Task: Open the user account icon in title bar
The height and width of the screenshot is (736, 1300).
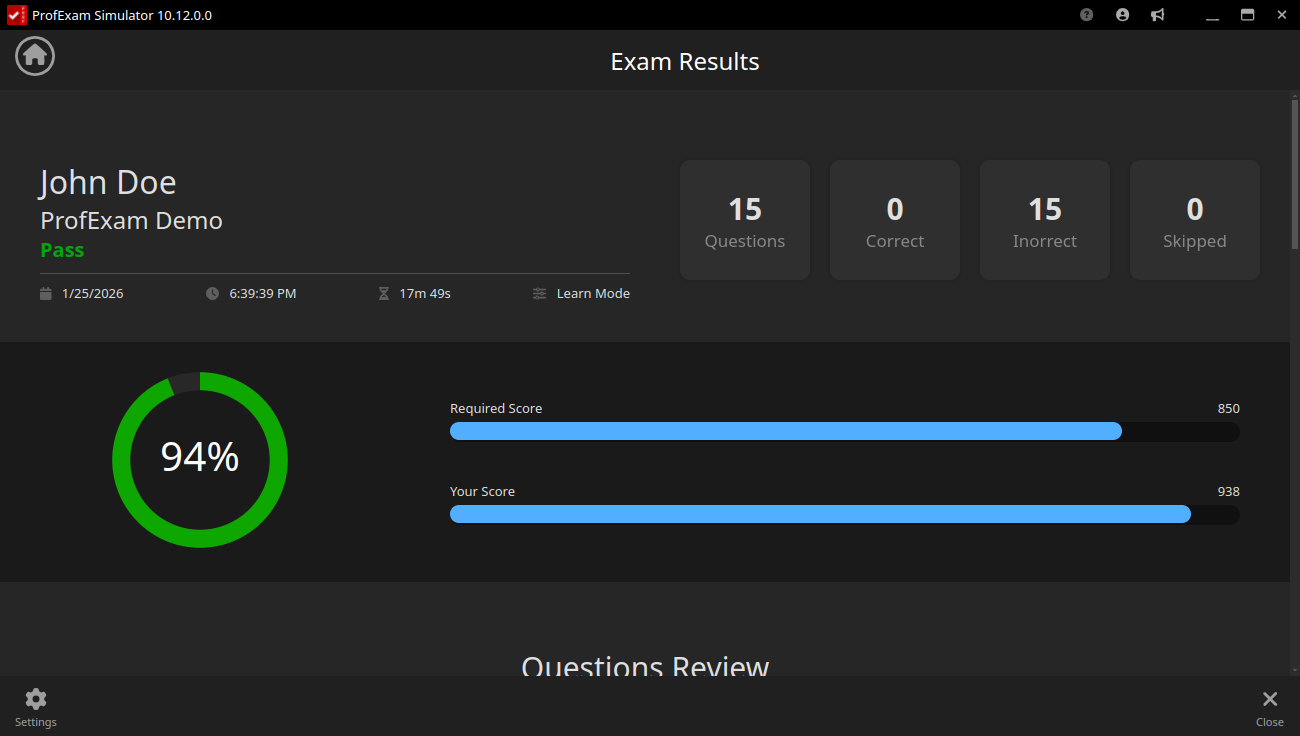Action: point(1122,15)
